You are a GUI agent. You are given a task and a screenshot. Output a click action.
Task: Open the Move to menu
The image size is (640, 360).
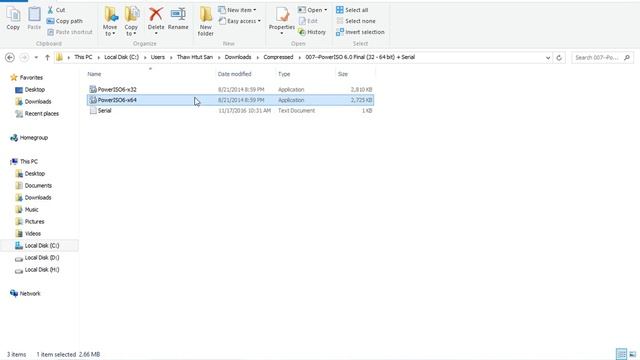pyautogui.click(x=110, y=21)
